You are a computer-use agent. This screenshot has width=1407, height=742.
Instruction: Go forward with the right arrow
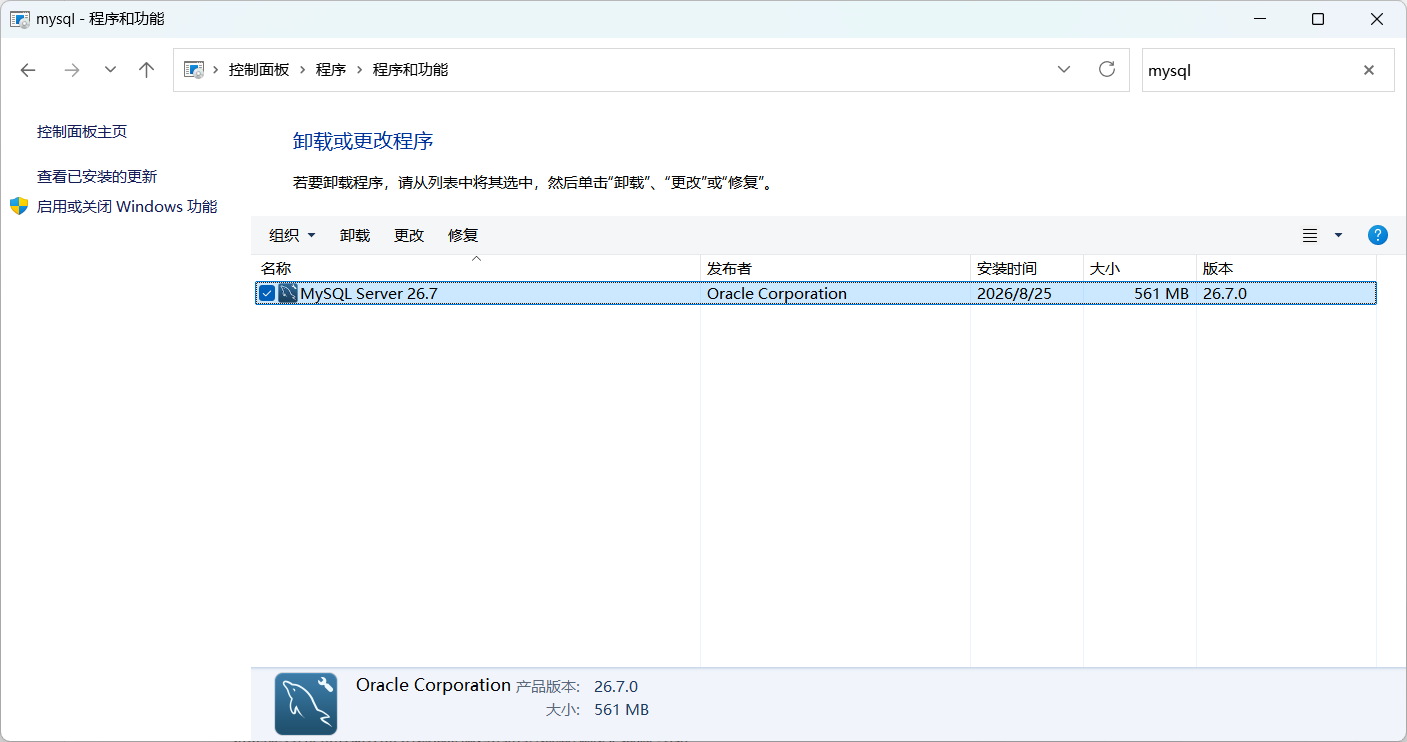71,70
